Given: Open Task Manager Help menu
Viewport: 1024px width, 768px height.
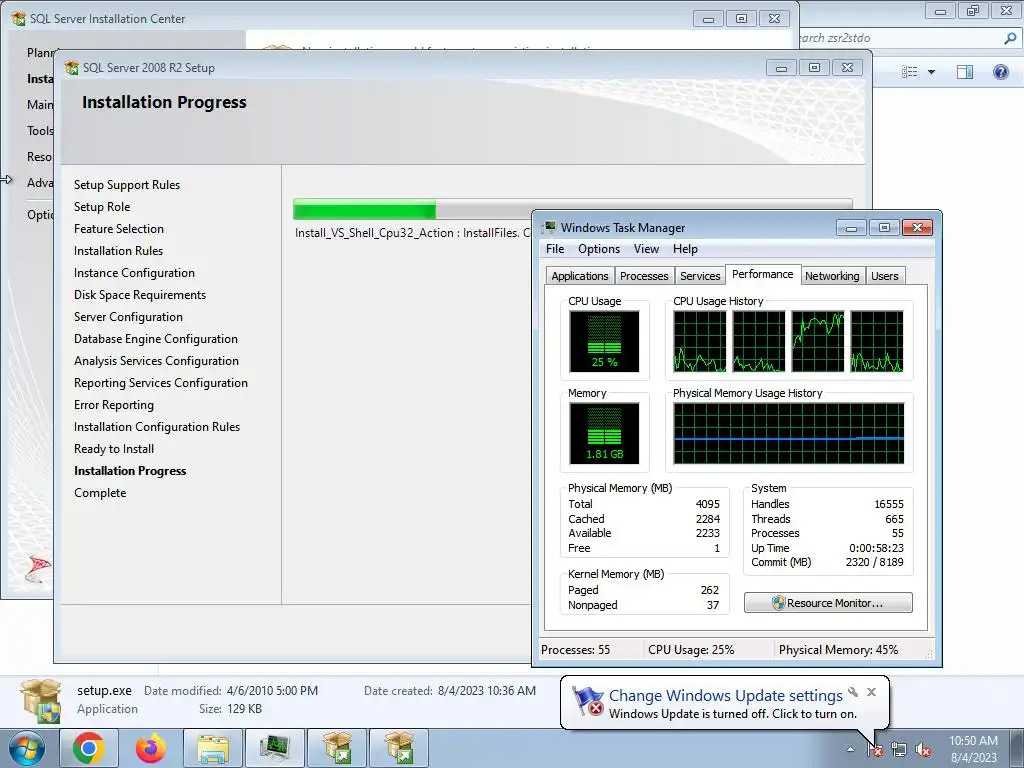Looking at the screenshot, I should click(x=685, y=249).
